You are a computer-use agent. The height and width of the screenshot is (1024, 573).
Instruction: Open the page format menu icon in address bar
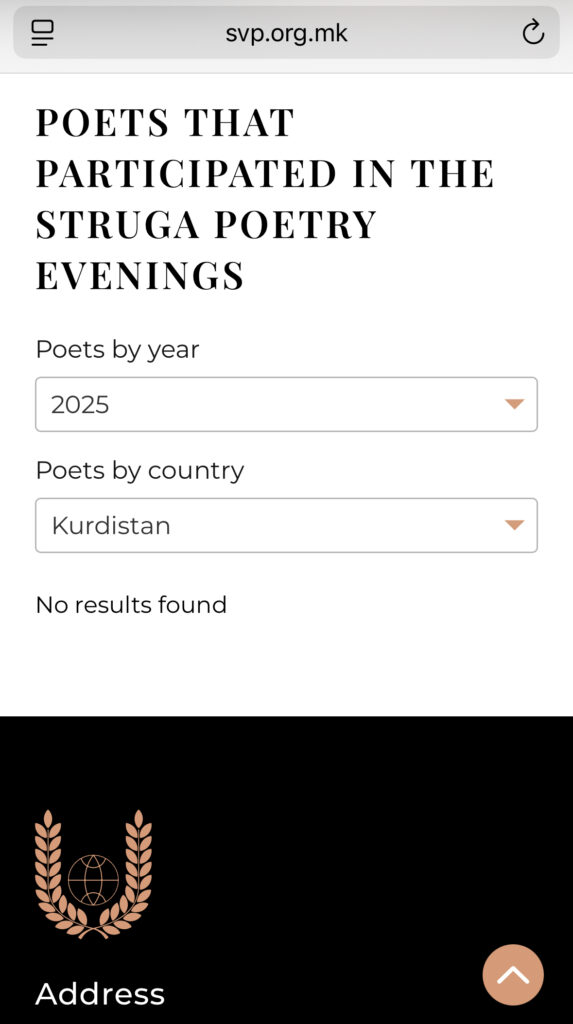(x=42, y=33)
